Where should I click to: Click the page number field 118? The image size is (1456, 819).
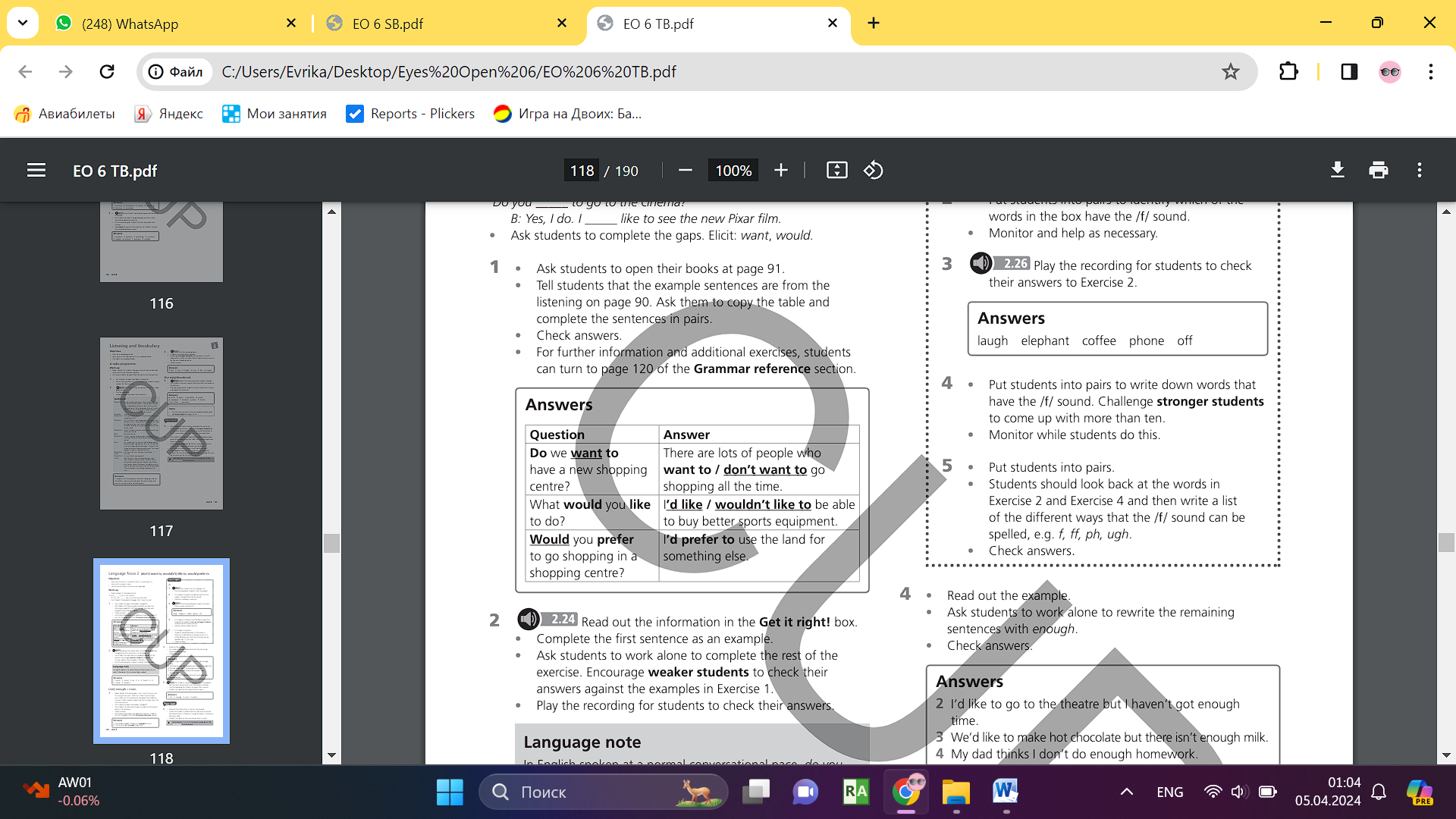(582, 171)
